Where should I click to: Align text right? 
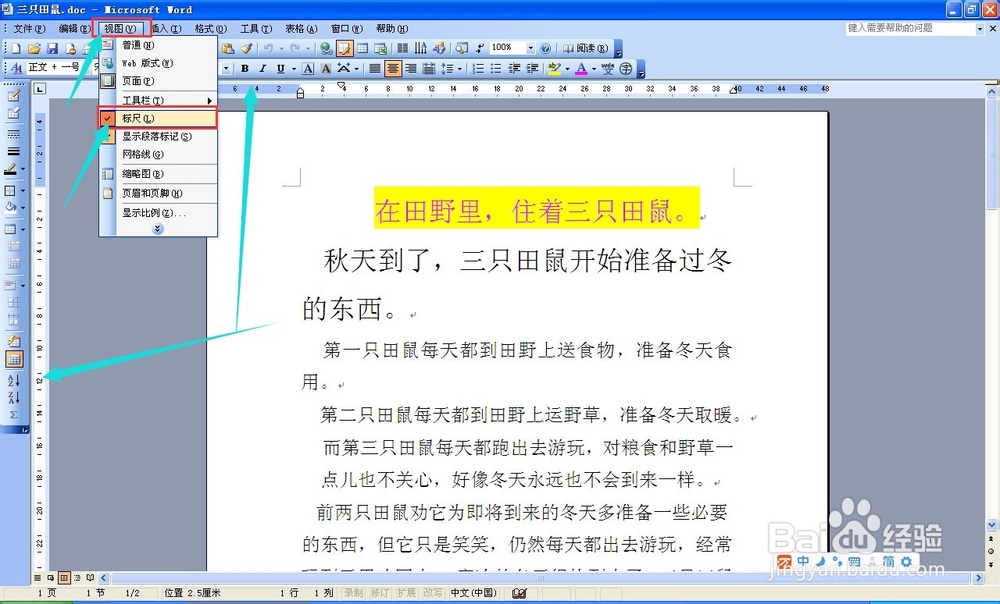pos(411,68)
